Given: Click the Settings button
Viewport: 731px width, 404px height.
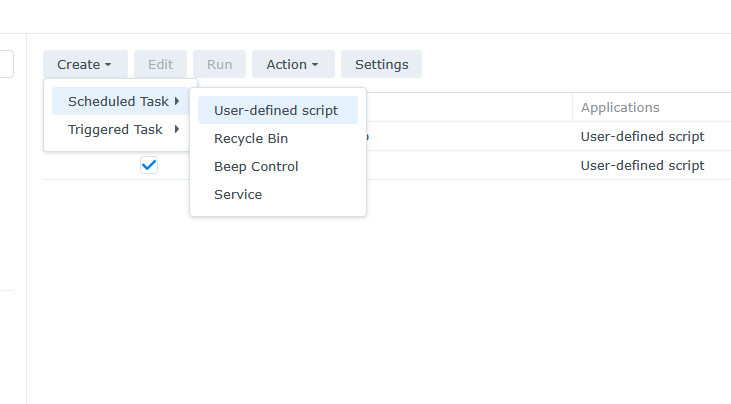Looking at the screenshot, I should (x=381, y=64).
